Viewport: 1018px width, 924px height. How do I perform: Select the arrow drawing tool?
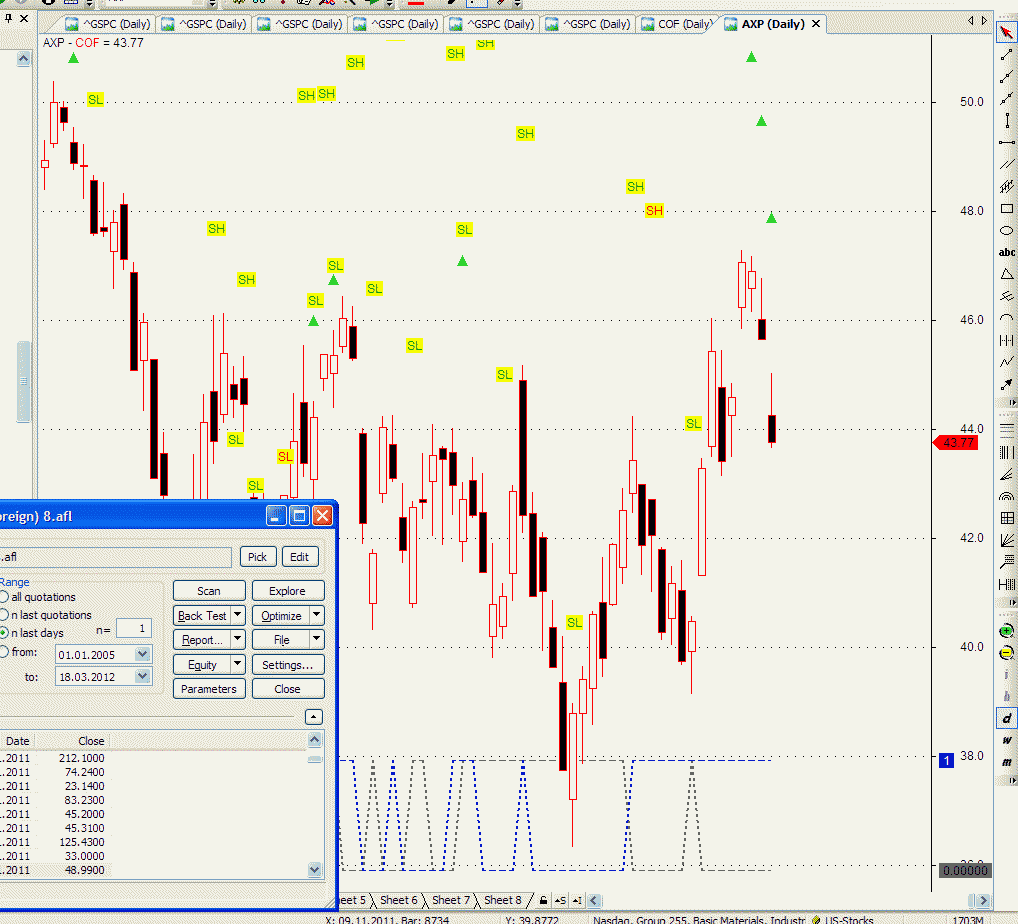tap(1006, 384)
